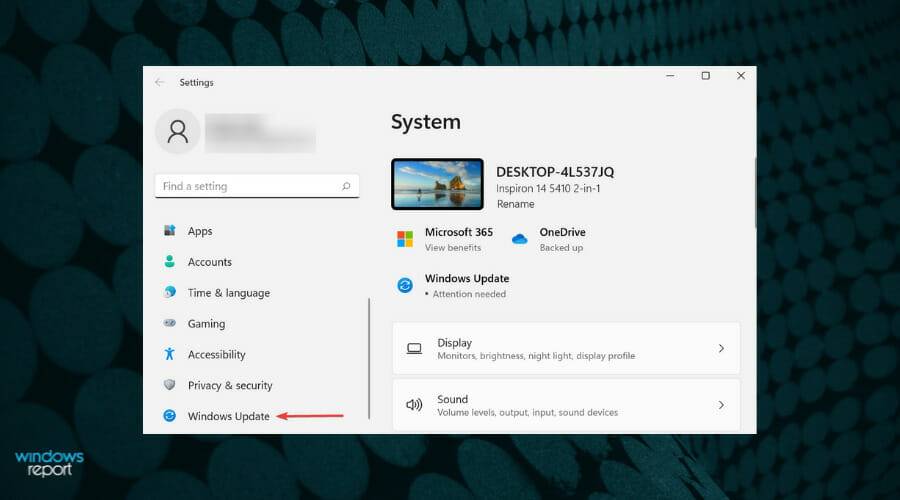Click the desktop wallpaper thumbnail
The image size is (900, 500).
pyautogui.click(x=438, y=184)
